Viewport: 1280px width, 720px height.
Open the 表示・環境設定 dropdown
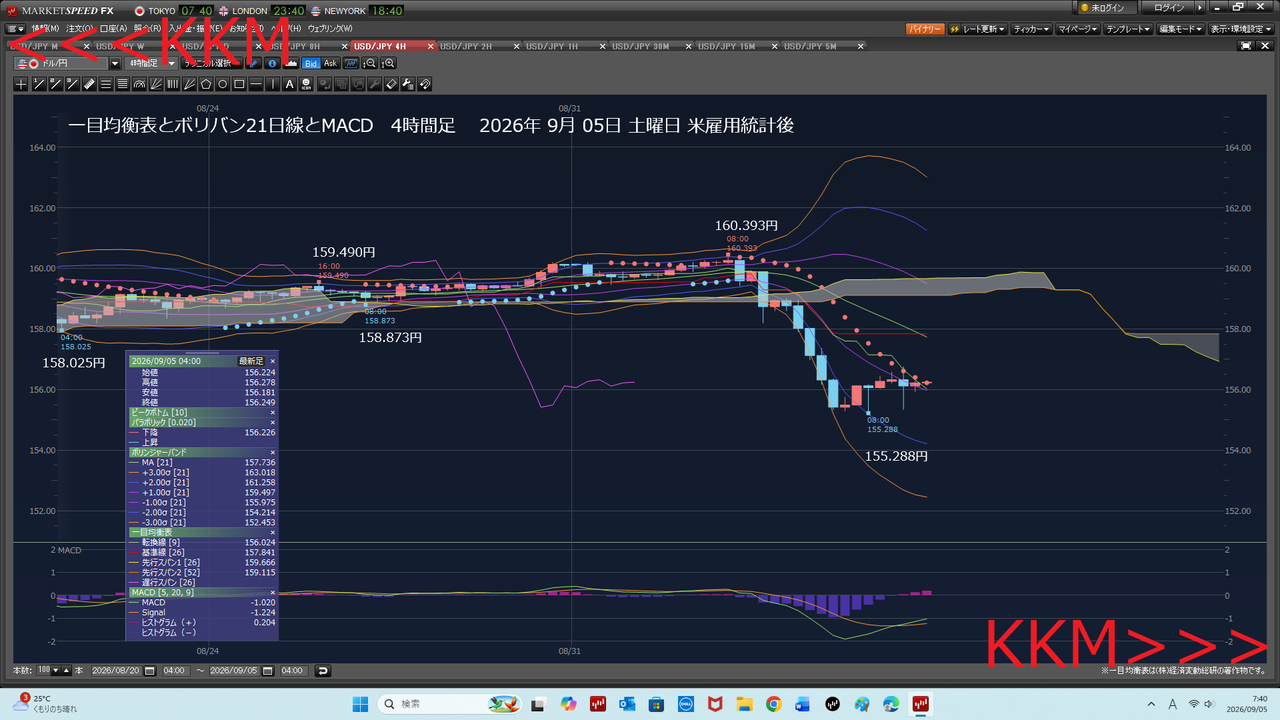[x=1240, y=29]
